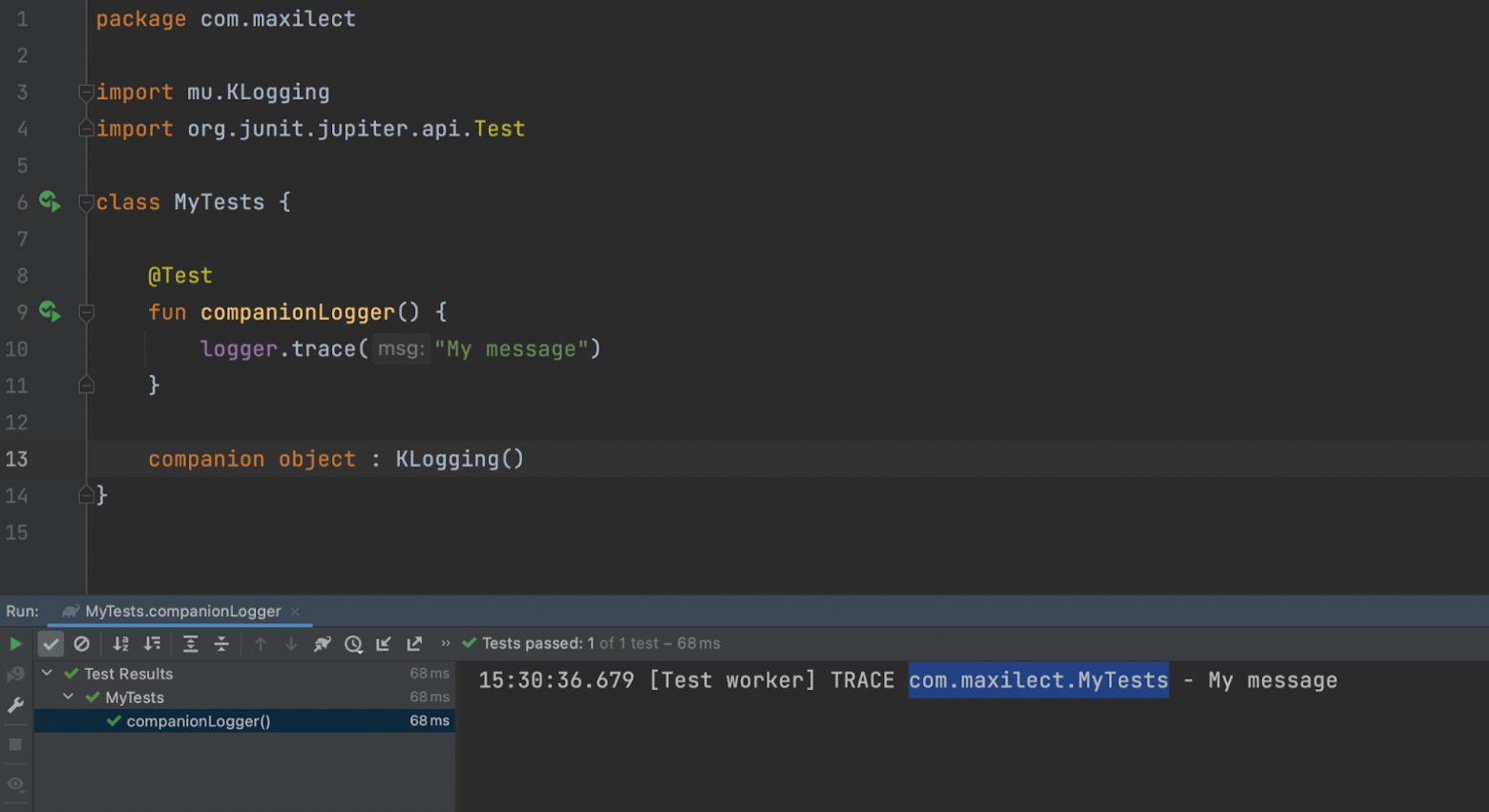Go to the next failed test arrow
The height and width of the screenshot is (812, 1489).
291,644
